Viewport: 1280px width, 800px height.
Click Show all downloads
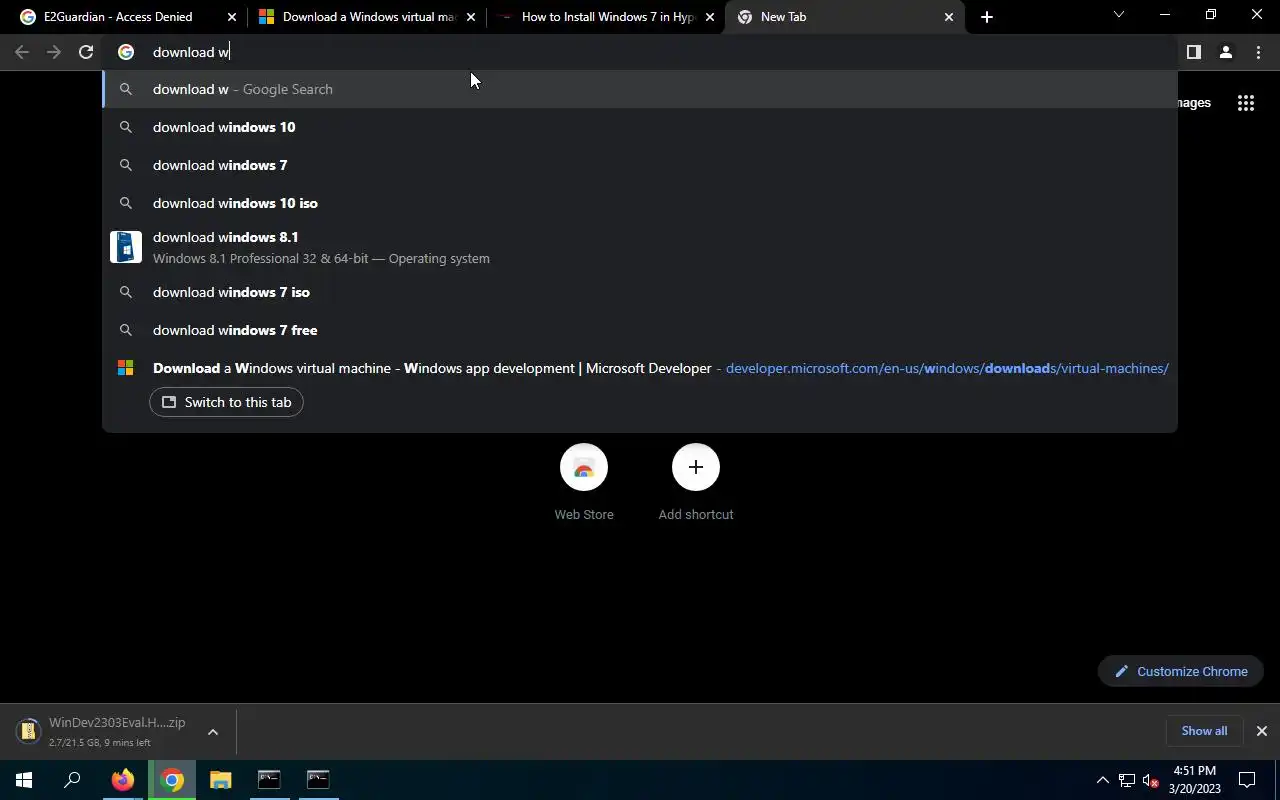(1204, 731)
